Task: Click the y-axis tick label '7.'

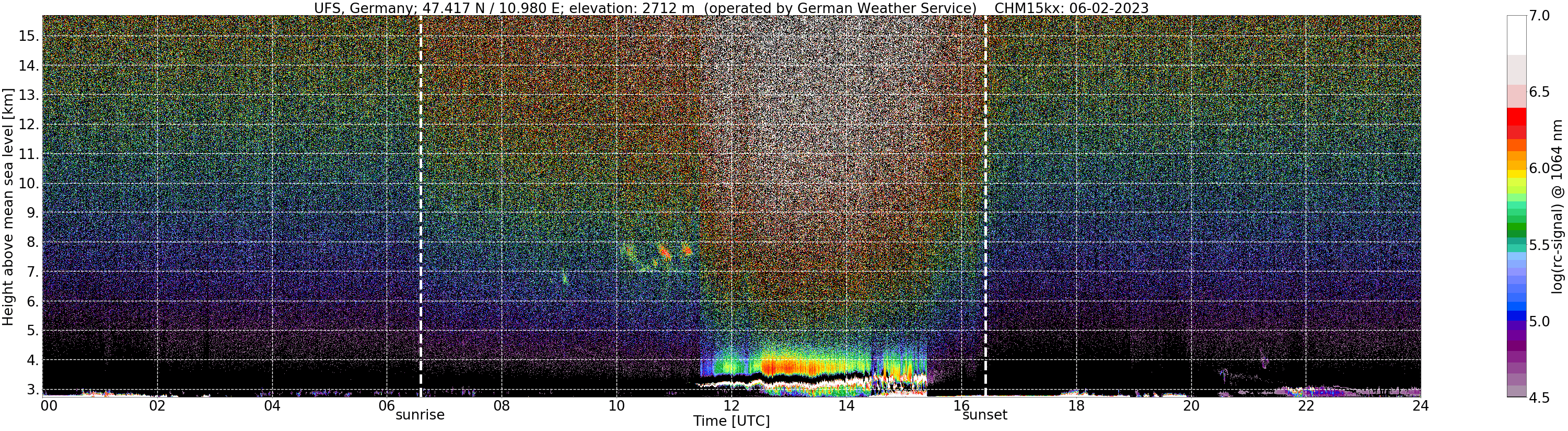Action: [32, 272]
